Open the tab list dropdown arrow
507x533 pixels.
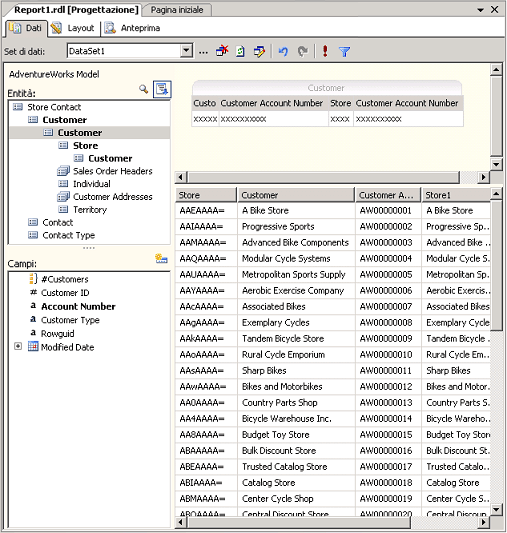click(x=480, y=10)
